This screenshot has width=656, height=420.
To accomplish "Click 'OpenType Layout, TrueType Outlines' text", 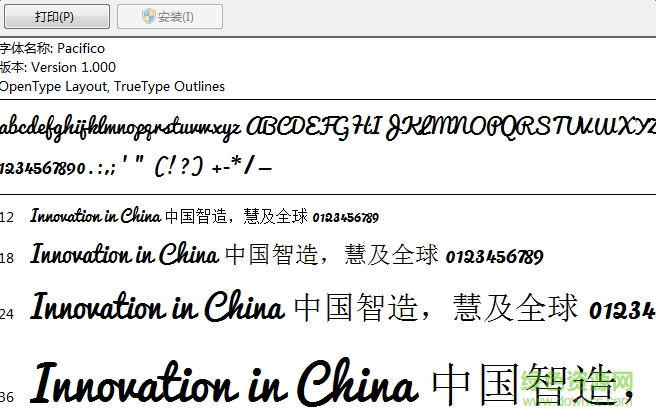I will click(112, 87).
